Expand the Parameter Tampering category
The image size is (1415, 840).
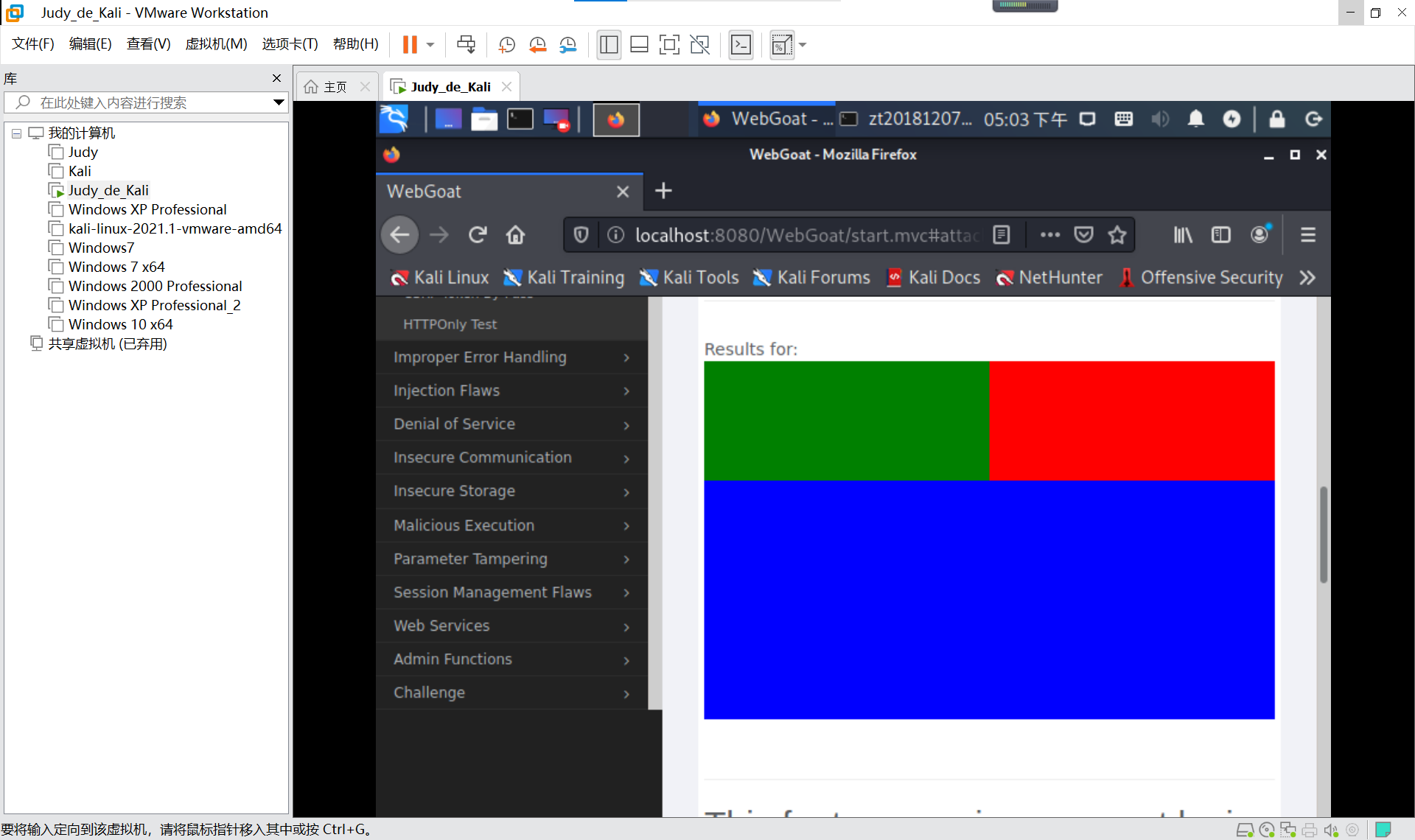tap(511, 559)
